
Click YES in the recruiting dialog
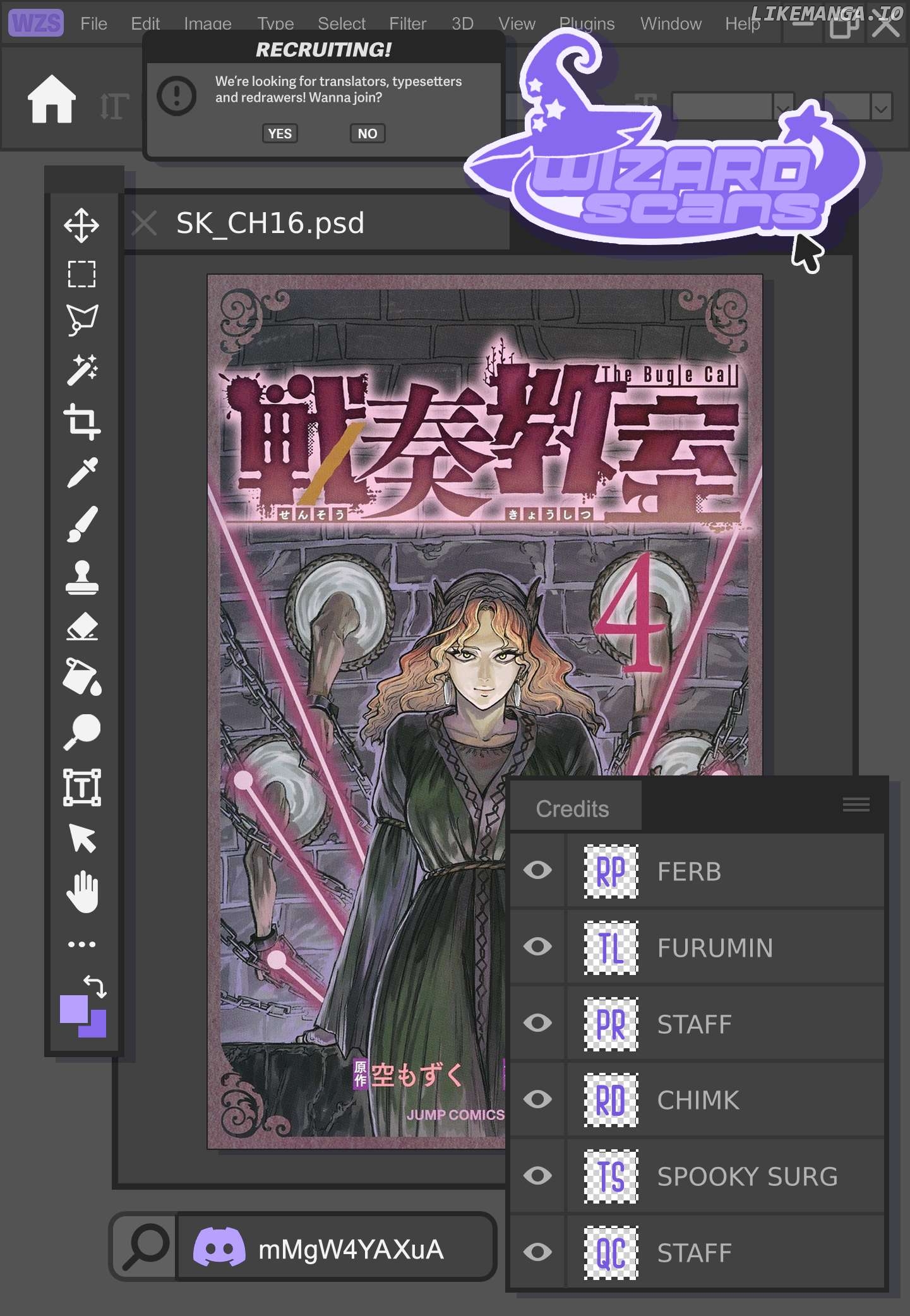pos(280,133)
